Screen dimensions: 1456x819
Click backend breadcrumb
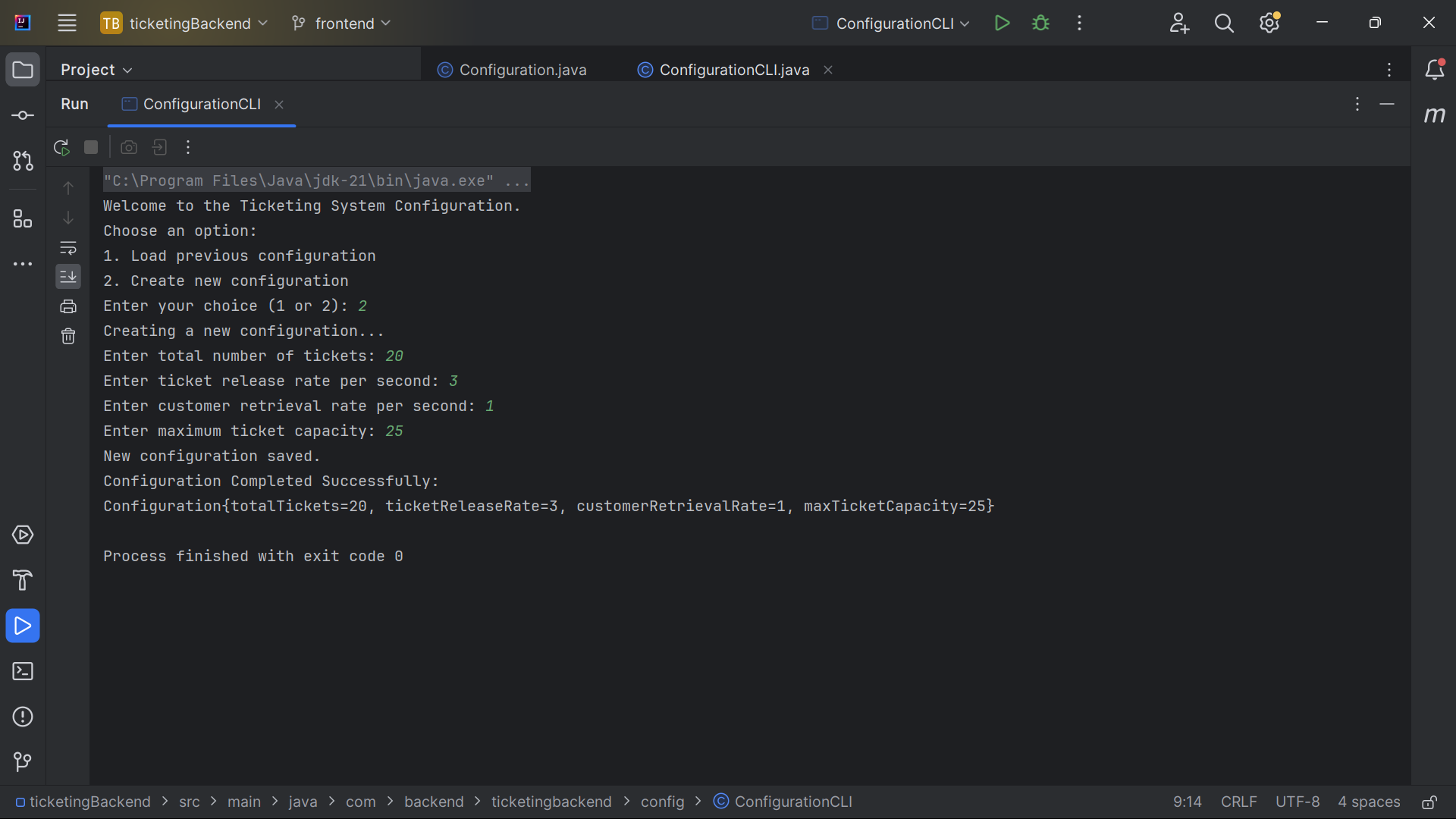(x=434, y=802)
